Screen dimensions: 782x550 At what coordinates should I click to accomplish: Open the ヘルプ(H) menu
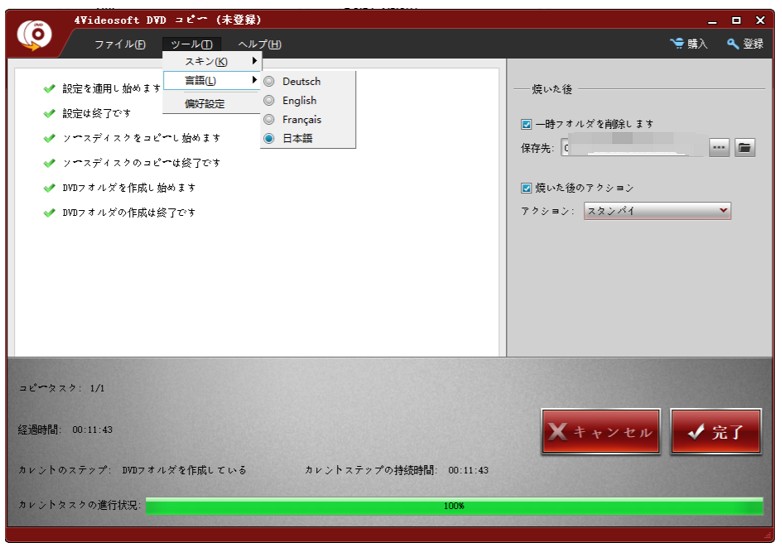[259, 44]
